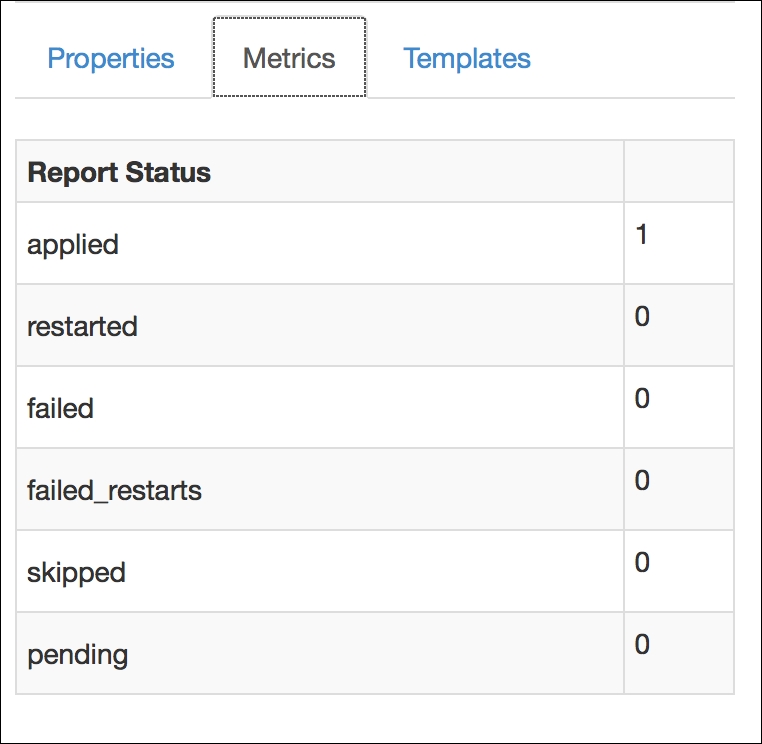Select the failed_restarts row label
The width and height of the screenshot is (762, 744).
(x=114, y=490)
